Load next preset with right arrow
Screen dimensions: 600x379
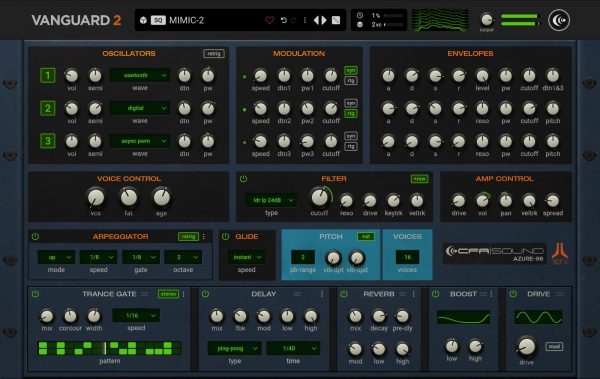(324, 20)
